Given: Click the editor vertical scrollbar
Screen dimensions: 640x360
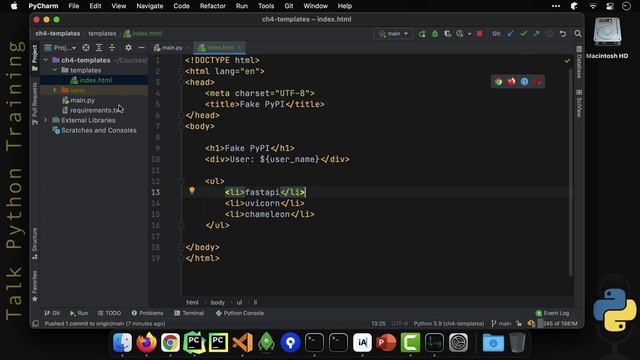Looking at the screenshot, I should pyautogui.click(x=571, y=171).
